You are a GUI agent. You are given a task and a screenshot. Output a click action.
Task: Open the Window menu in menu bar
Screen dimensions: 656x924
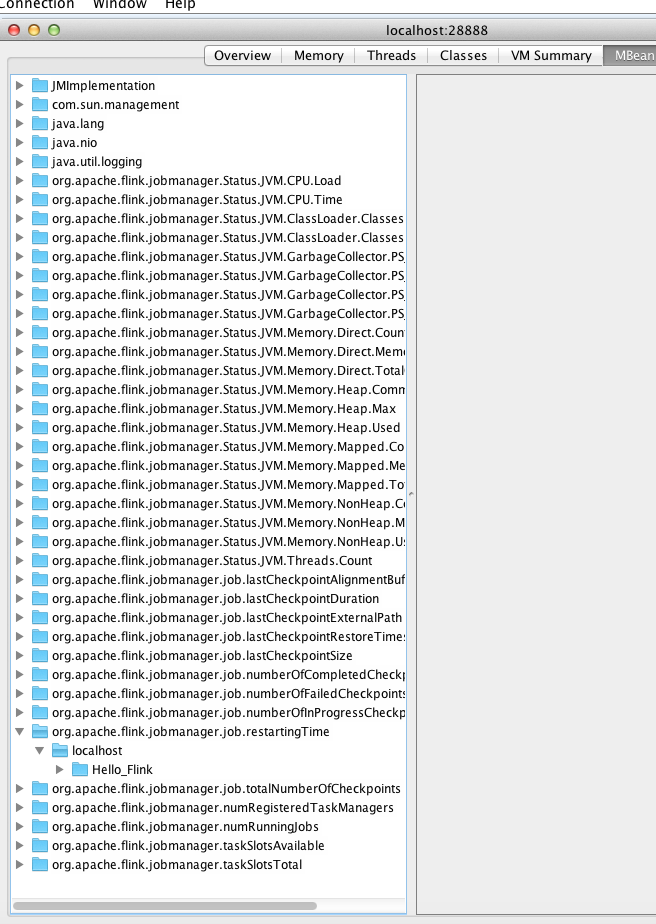[x=119, y=5]
